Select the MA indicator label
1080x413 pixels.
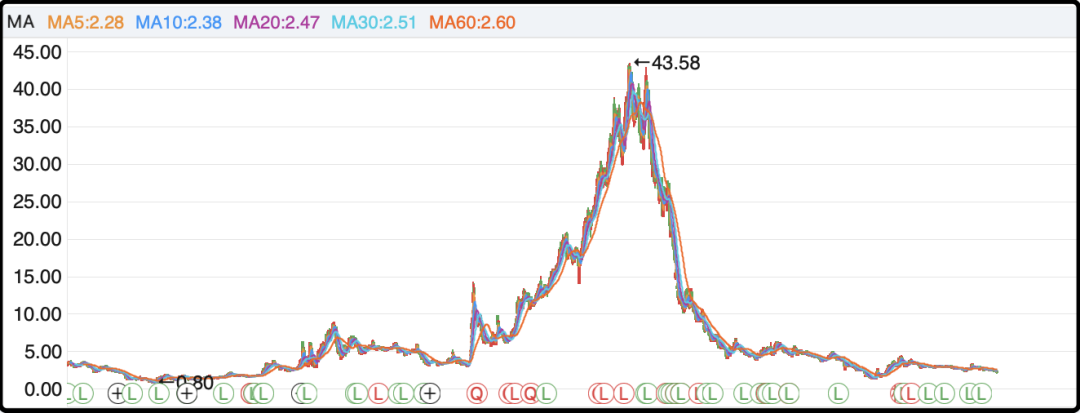point(21,22)
